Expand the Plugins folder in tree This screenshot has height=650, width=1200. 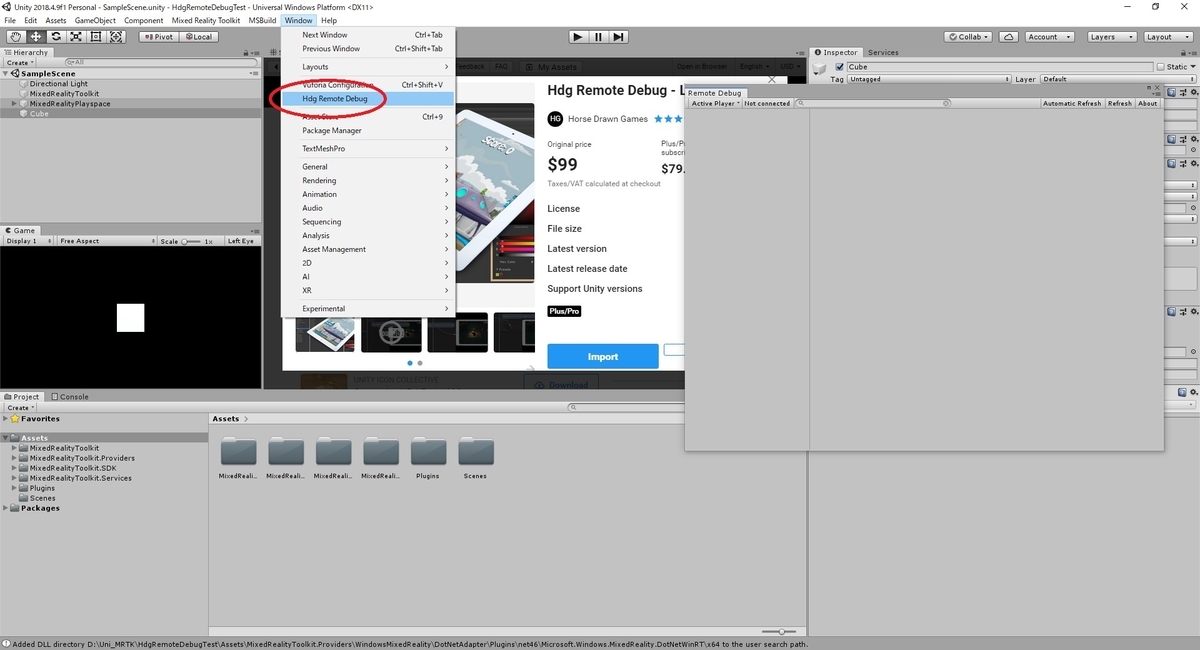coord(14,488)
